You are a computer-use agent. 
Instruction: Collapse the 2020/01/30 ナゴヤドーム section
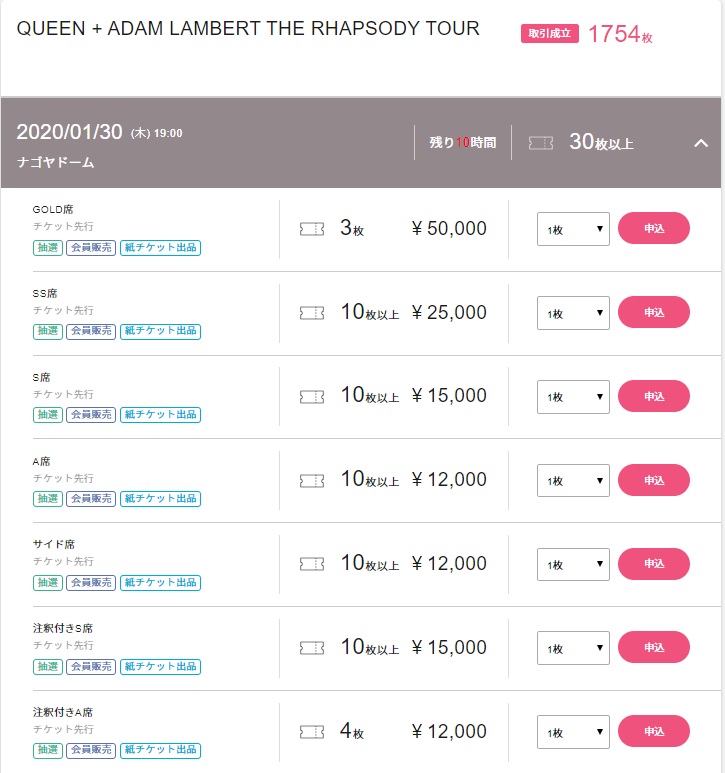coord(701,143)
